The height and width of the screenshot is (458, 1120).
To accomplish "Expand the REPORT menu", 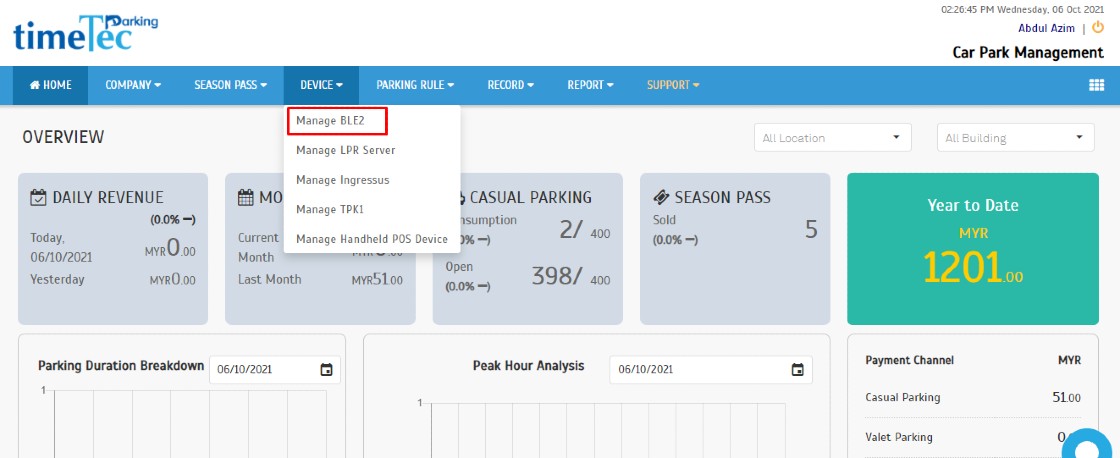I will [590, 85].
